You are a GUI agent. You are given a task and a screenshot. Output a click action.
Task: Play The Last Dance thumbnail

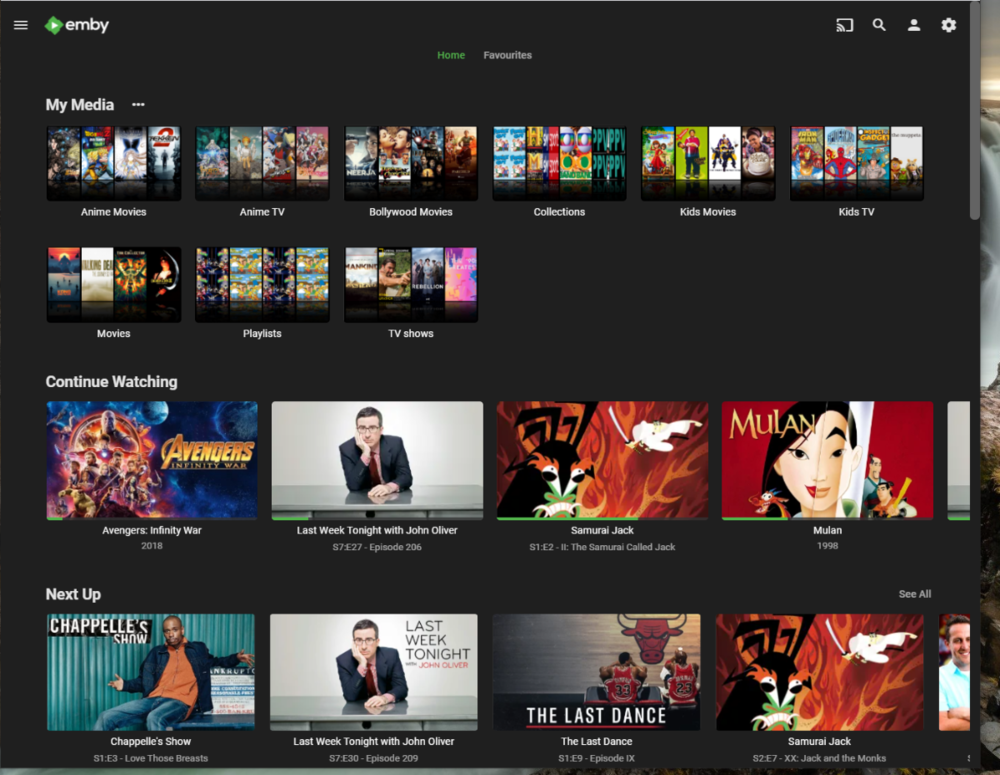(x=596, y=672)
